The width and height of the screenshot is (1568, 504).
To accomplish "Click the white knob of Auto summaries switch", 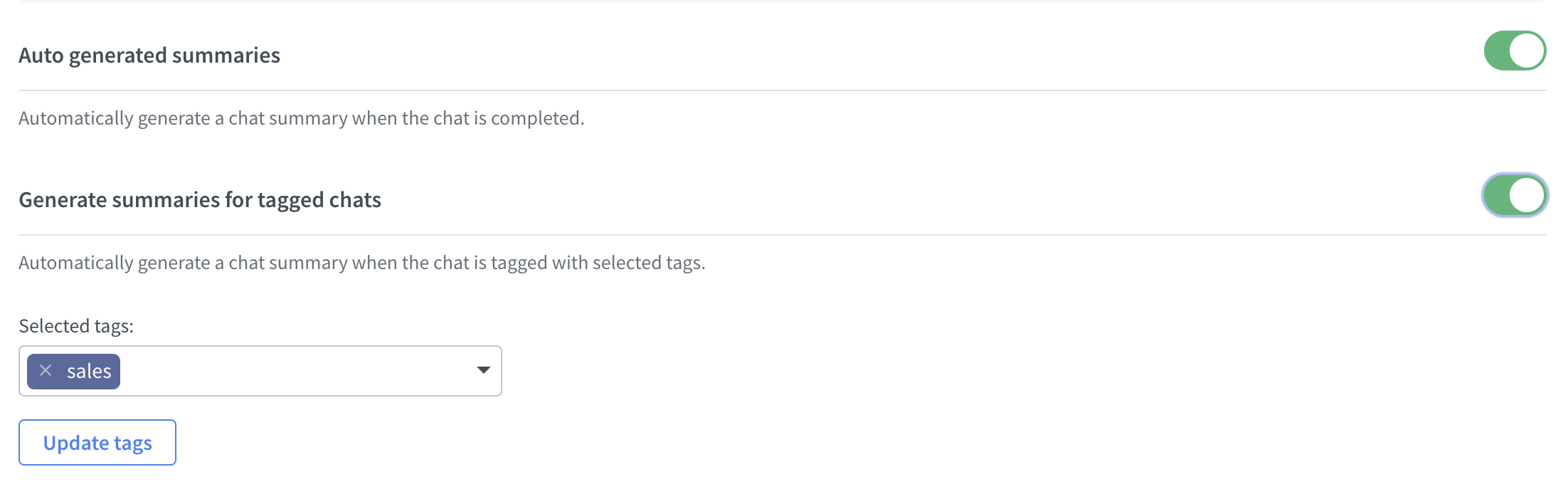I will click(1526, 51).
